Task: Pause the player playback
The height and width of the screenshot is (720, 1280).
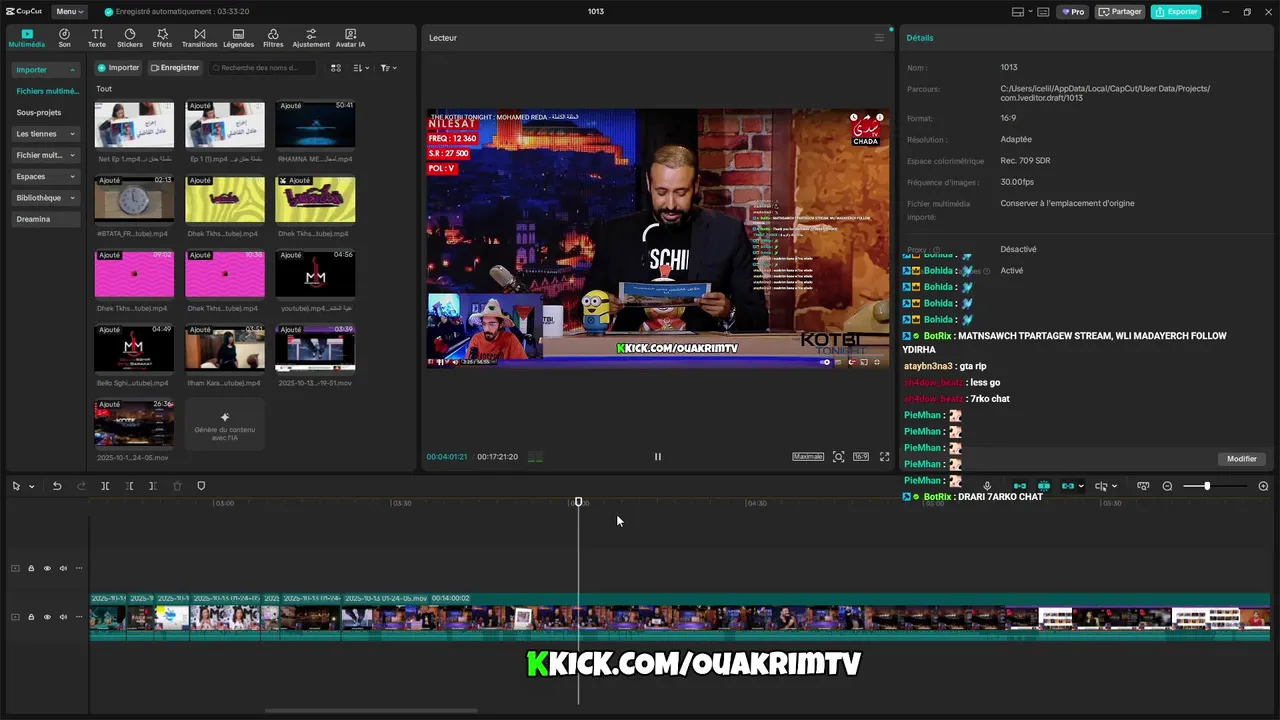Action: [x=657, y=457]
